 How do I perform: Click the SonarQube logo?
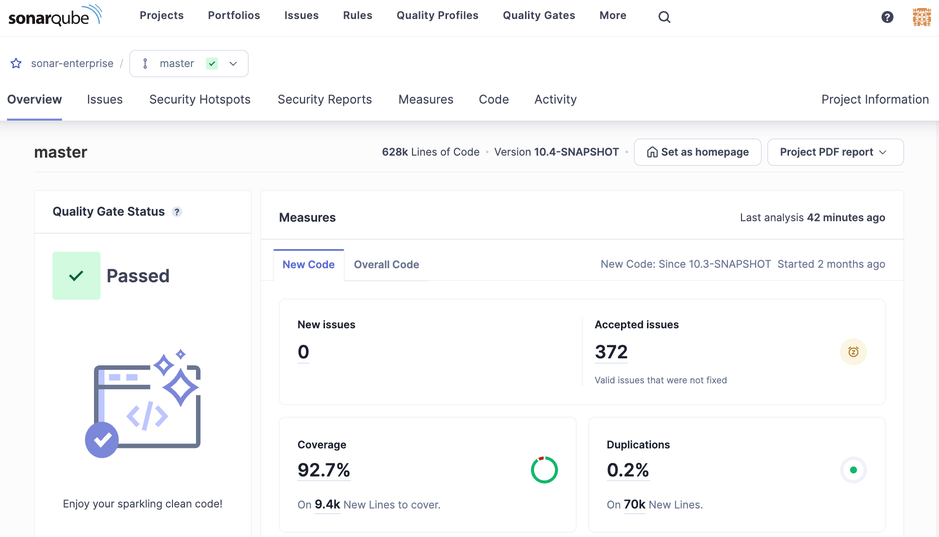(x=55, y=16)
